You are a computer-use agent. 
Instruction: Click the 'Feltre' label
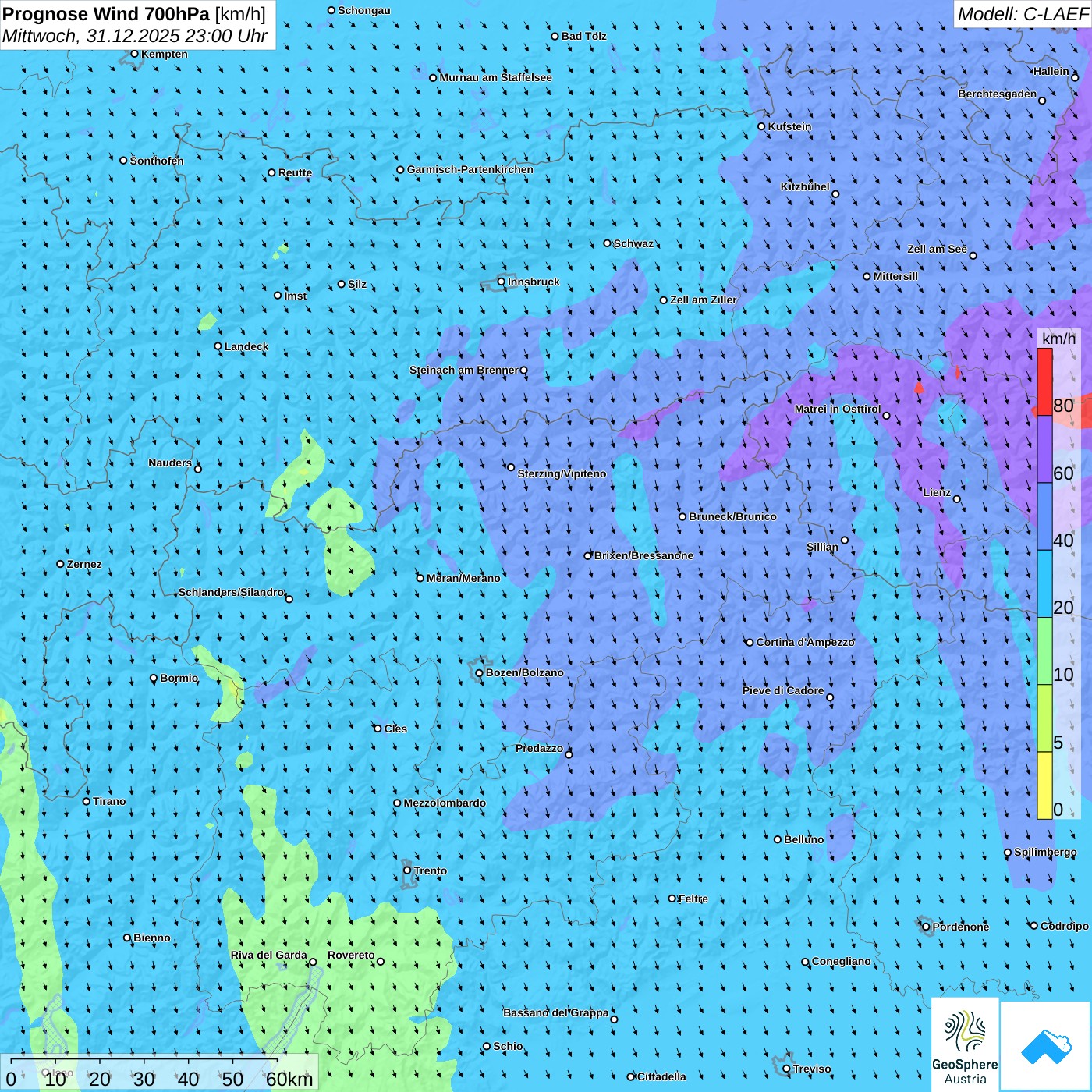pyautogui.click(x=693, y=899)
